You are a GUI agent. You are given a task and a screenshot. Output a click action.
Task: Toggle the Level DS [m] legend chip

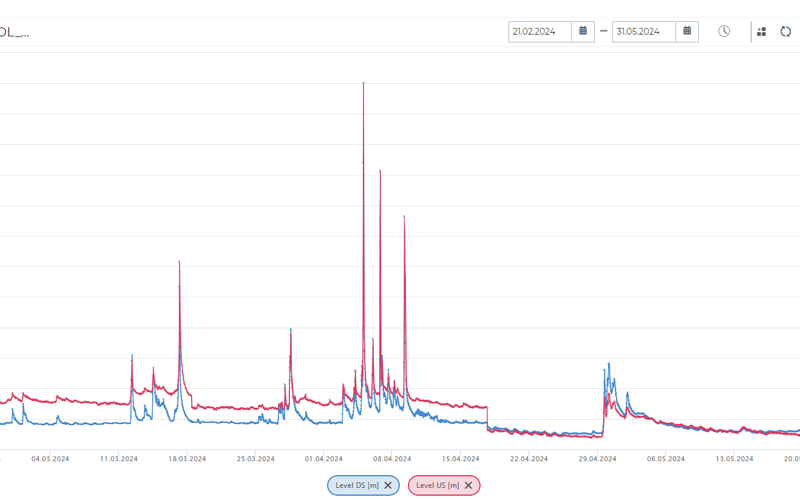coord(357,485)
